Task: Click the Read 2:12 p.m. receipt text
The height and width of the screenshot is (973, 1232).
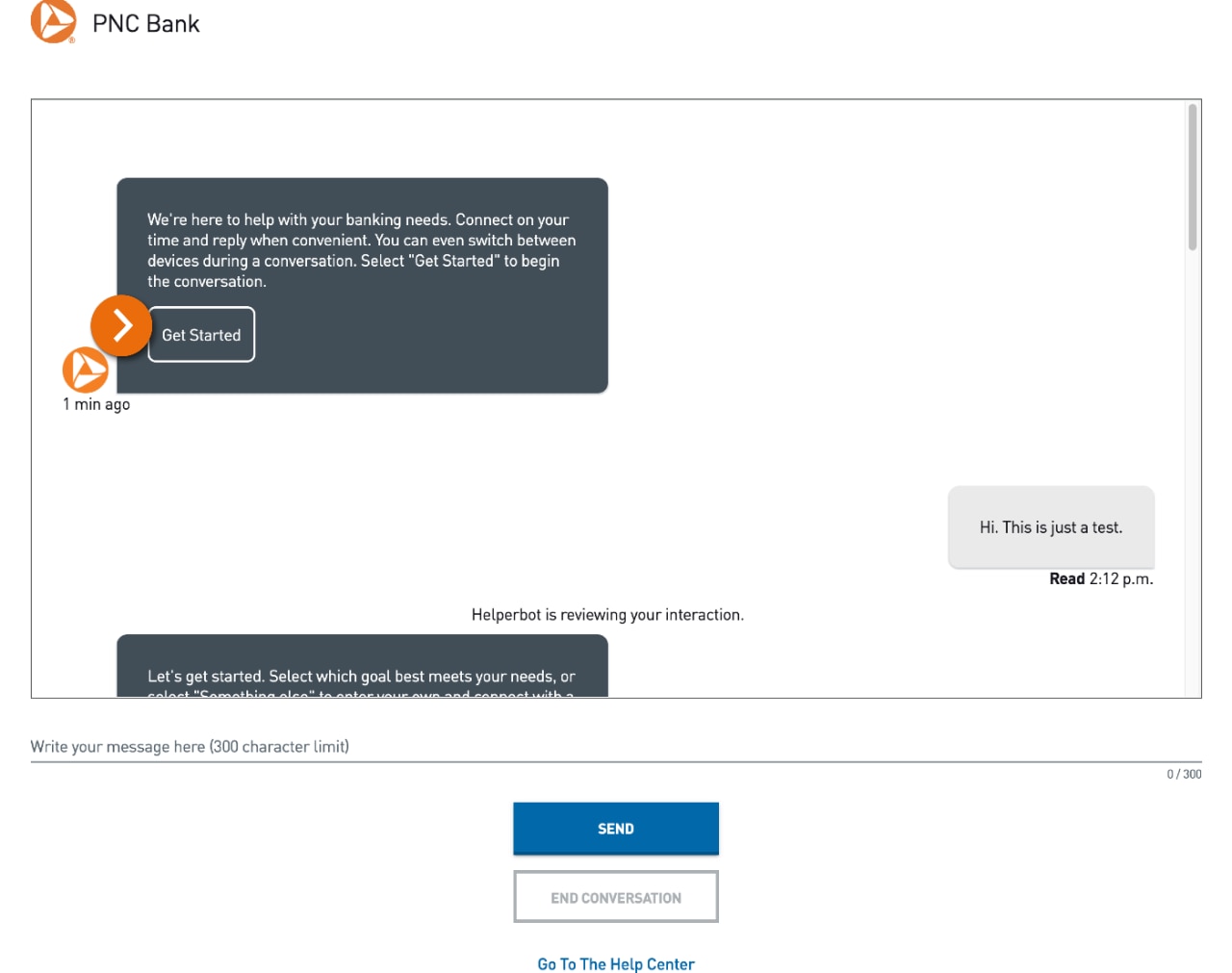Action: (x=1101, y=578)
